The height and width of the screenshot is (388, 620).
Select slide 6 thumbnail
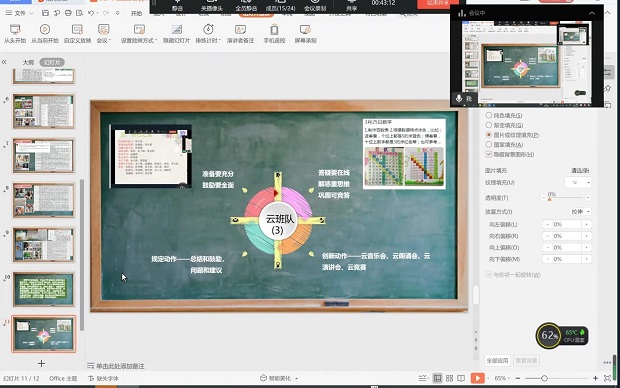click(43, 111)
